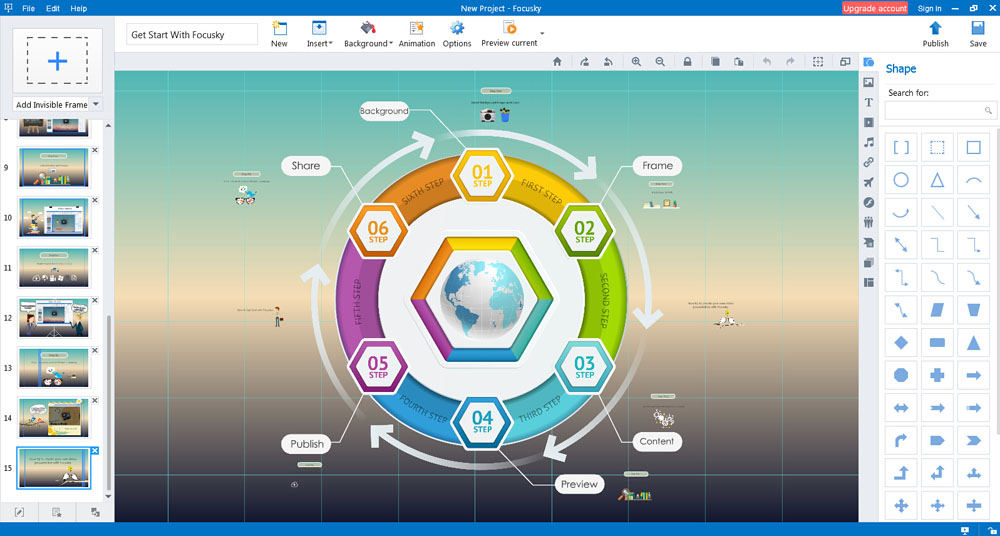Viewport: 1000px width, 536px height.
Task: Open the Shape panel icon
Action: click(x=869, y=62)
